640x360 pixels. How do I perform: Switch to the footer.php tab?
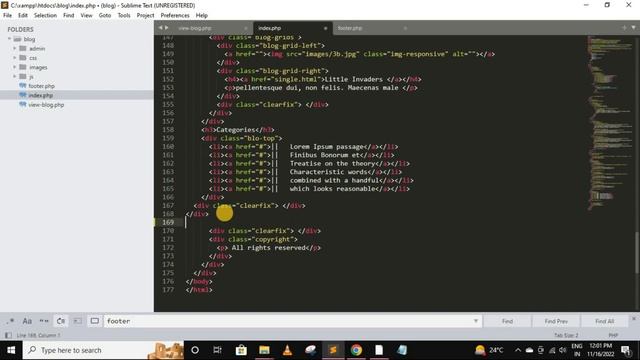coord(350,28)
